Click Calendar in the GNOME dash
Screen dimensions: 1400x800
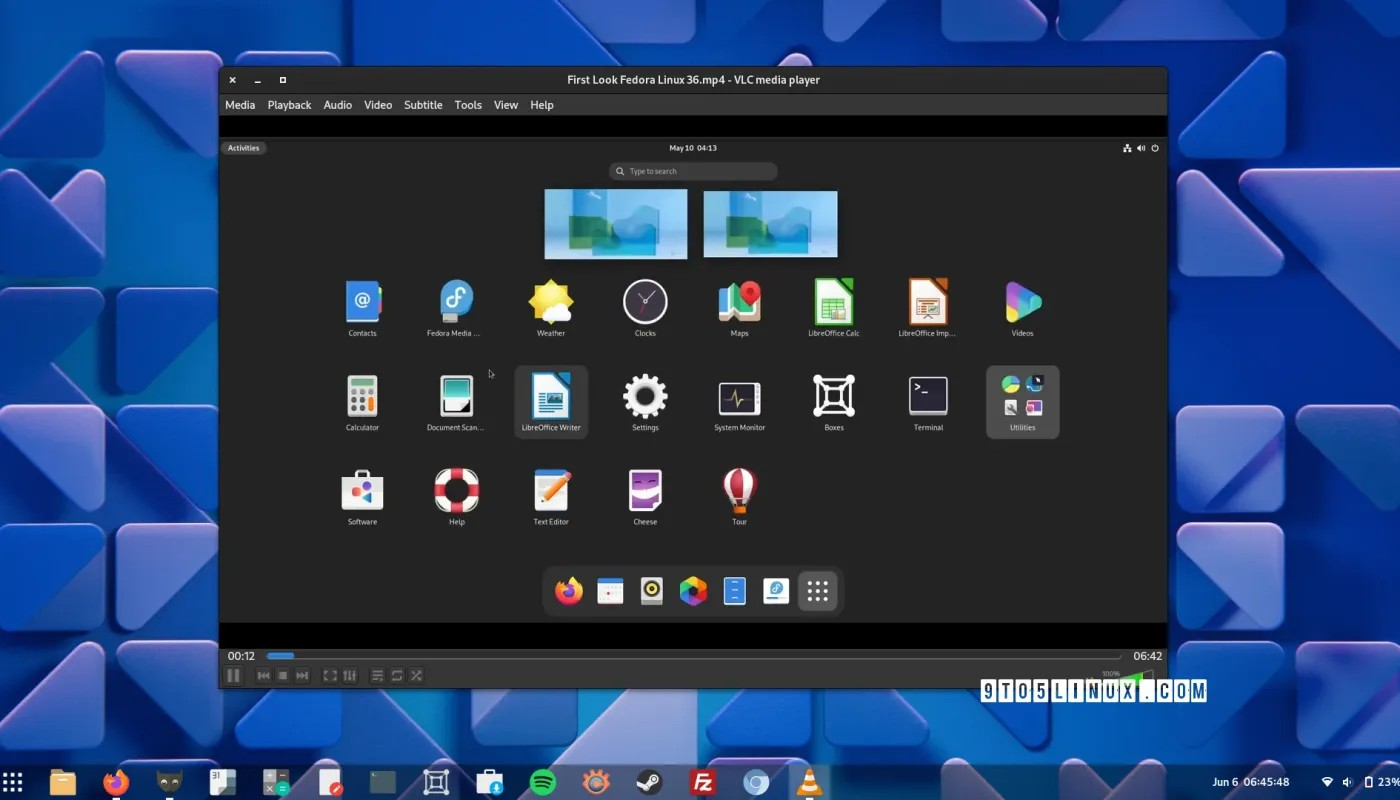click(610, 591)
